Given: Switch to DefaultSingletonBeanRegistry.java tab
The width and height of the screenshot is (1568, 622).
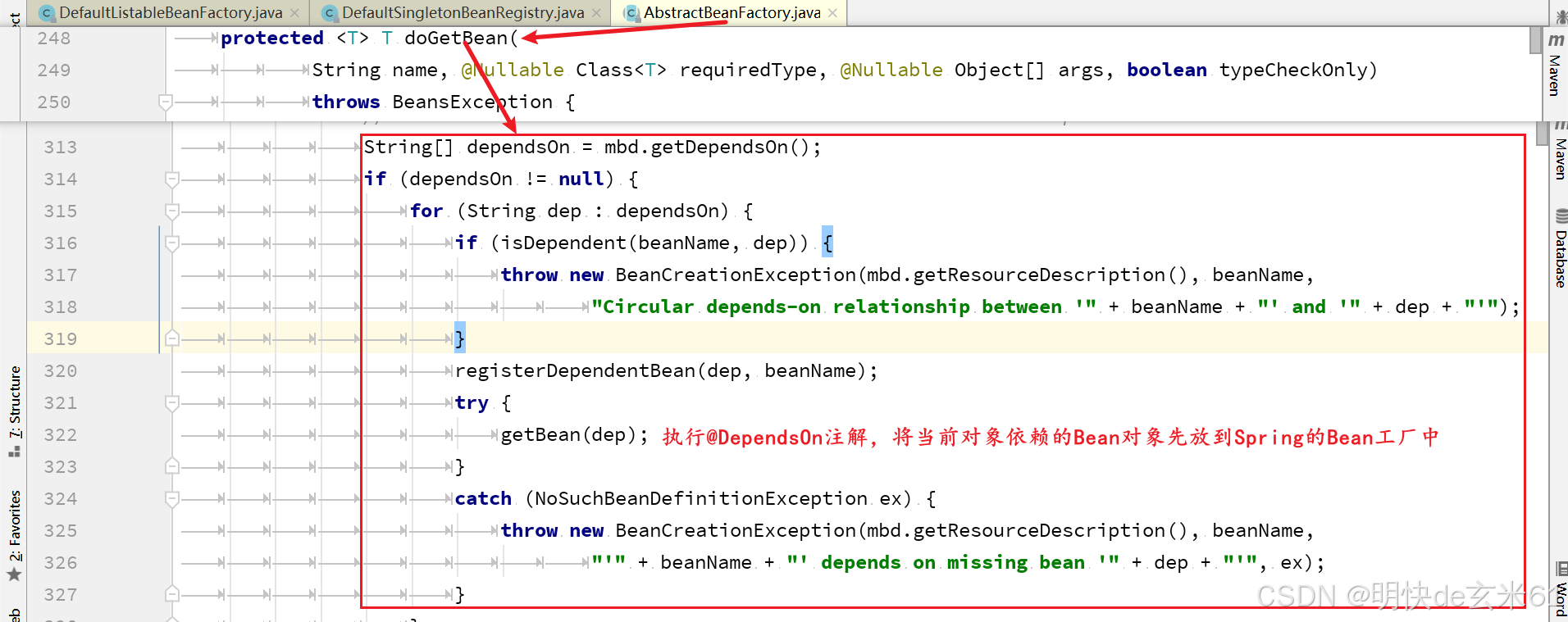Looking at the screenshot, I should pyautogui.click(x=463, y=12).
